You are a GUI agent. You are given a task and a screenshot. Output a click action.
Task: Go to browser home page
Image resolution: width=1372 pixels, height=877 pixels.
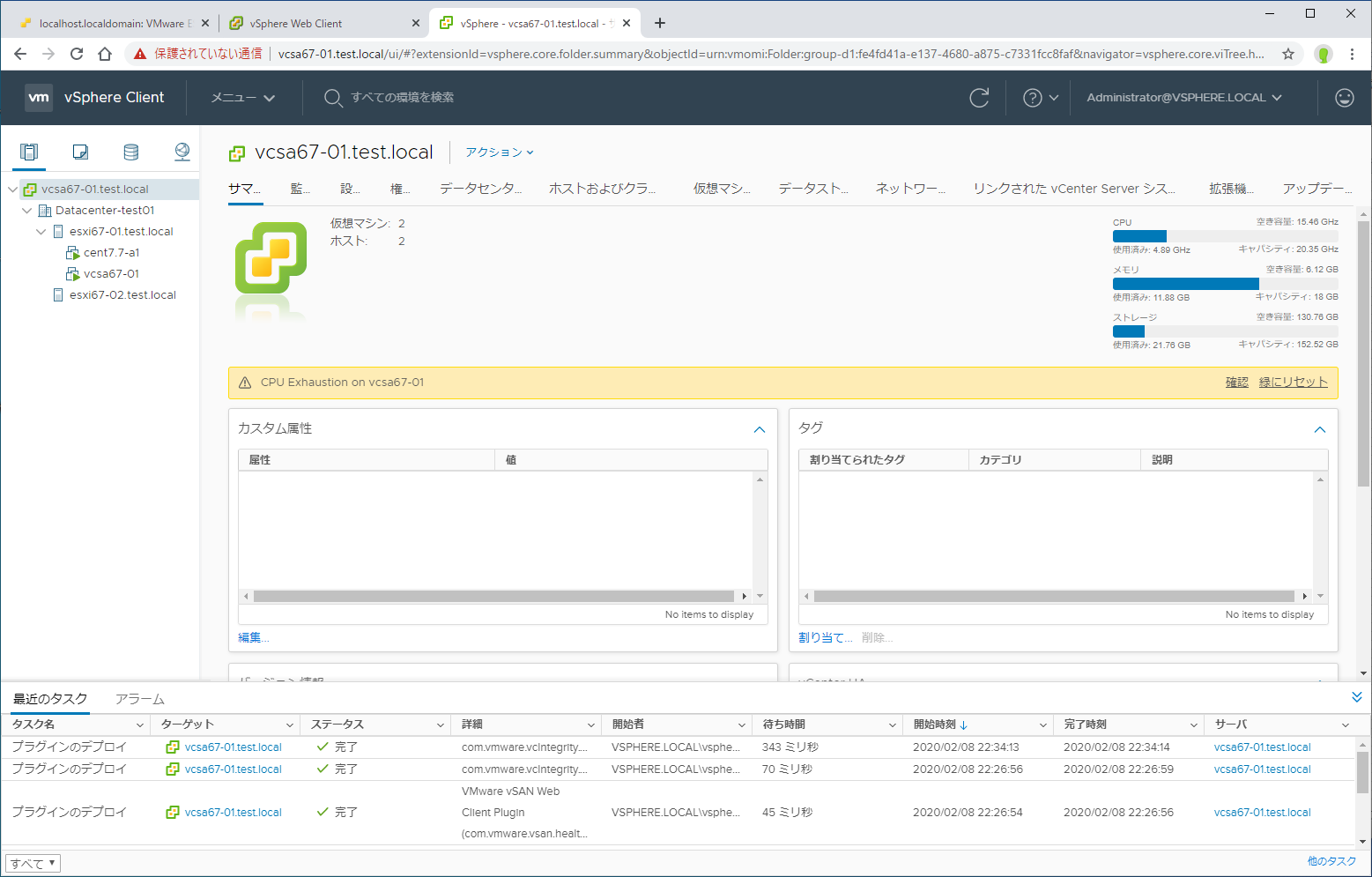point(105,54)
